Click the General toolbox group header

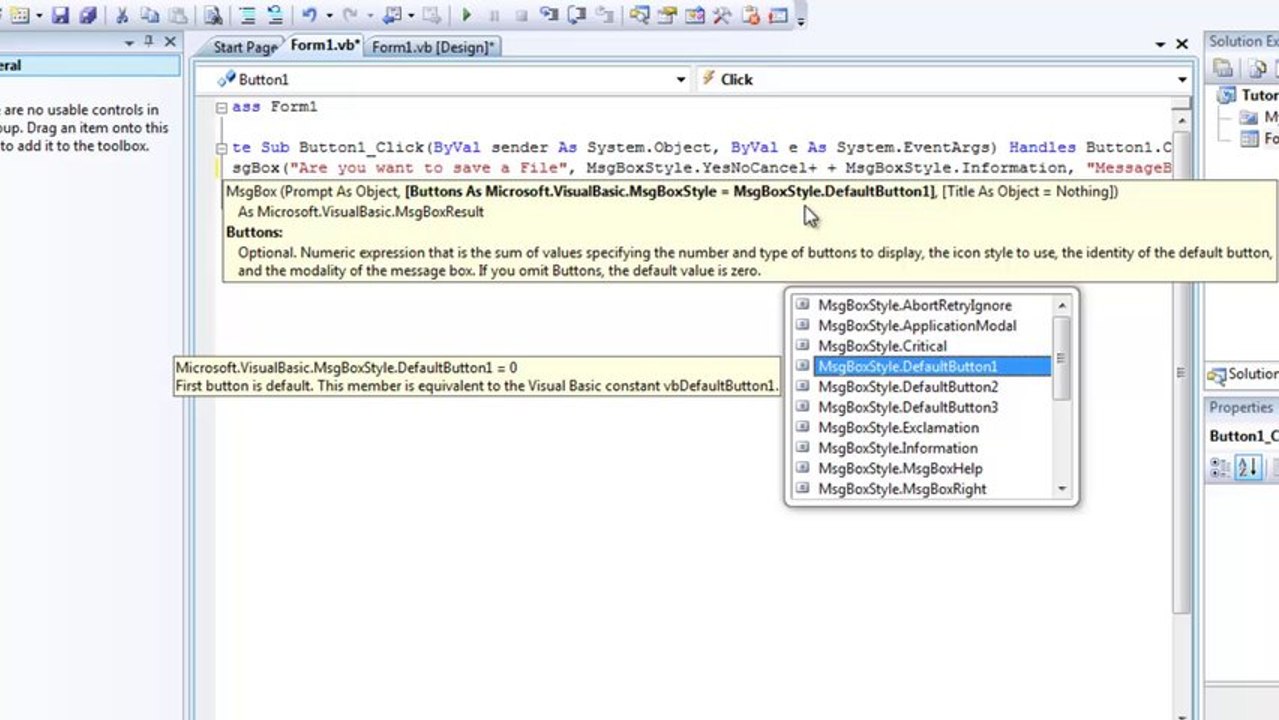(x=90, y=66)
